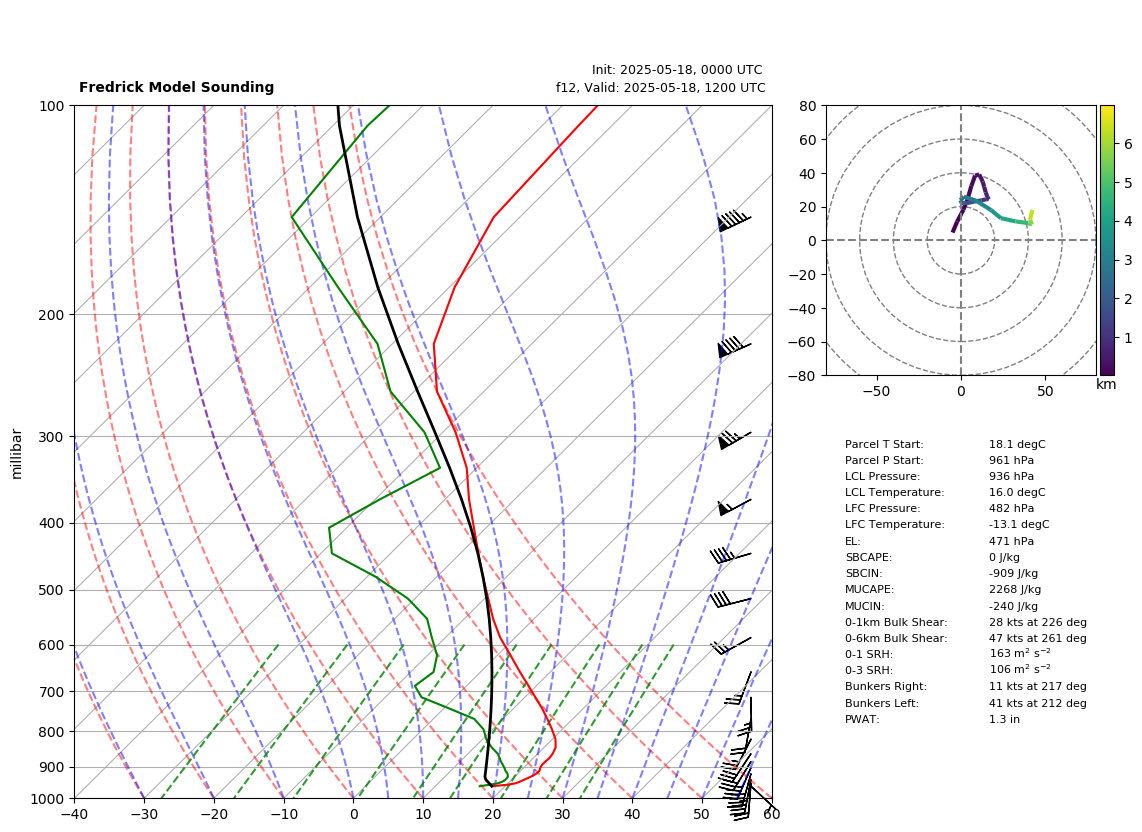
Task: Click the wind barb at 600 millibar
Action: click(x=731, y=646)
